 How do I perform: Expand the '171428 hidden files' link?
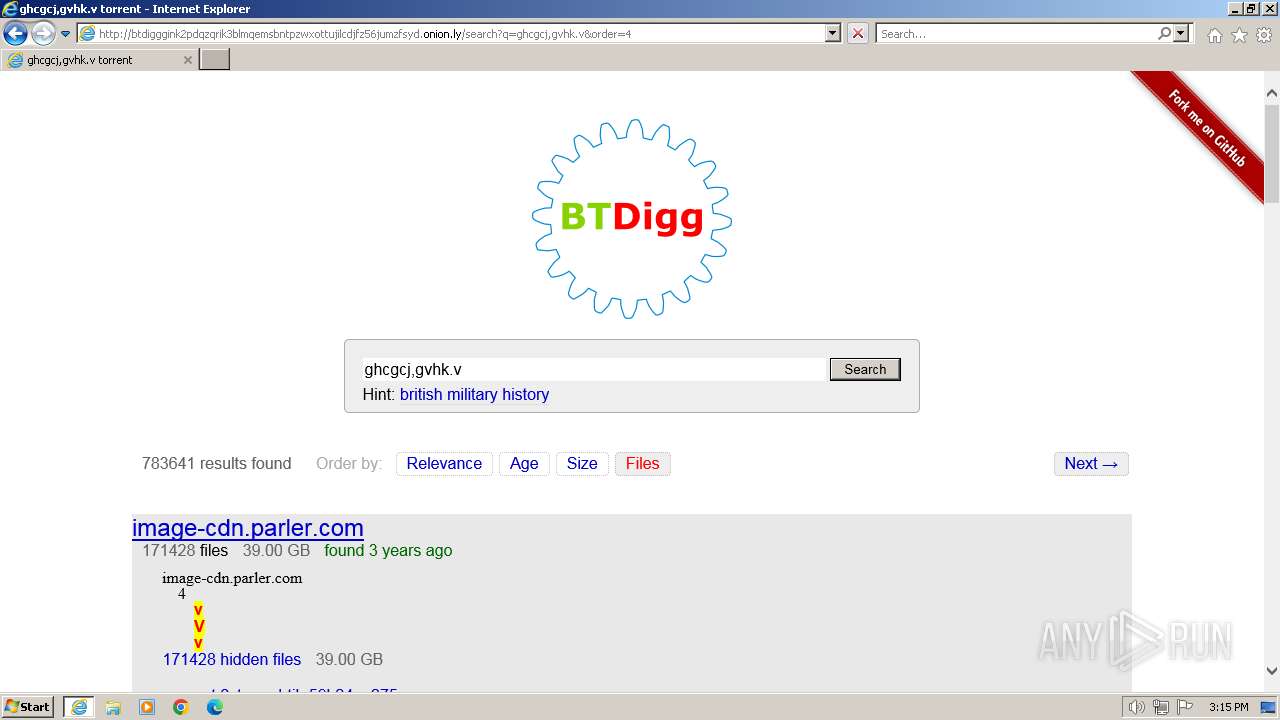coord(232,659)
